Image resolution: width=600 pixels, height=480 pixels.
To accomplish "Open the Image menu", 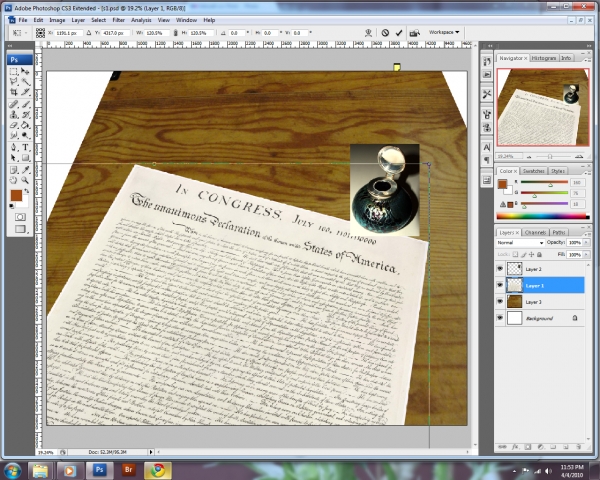I will pos(57,20).
